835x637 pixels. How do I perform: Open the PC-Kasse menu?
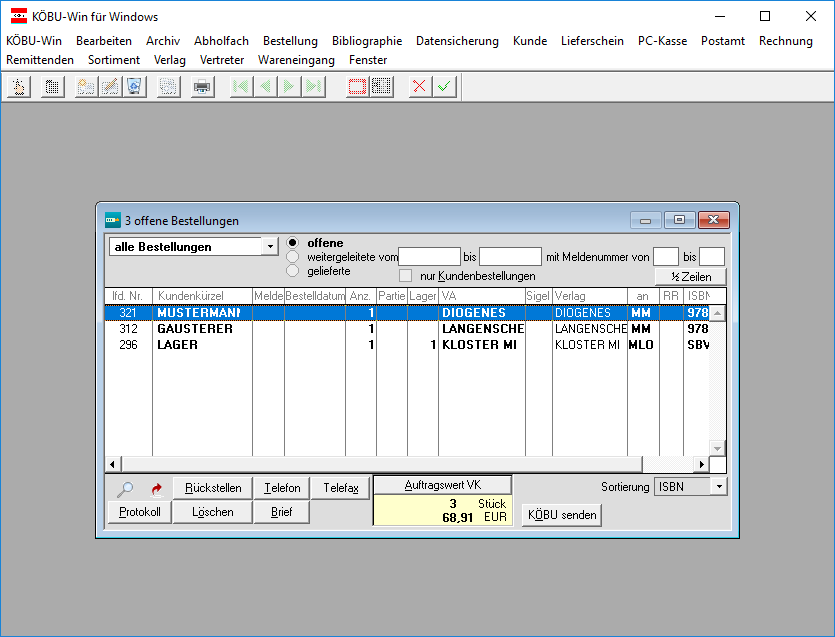pos(662,41)
